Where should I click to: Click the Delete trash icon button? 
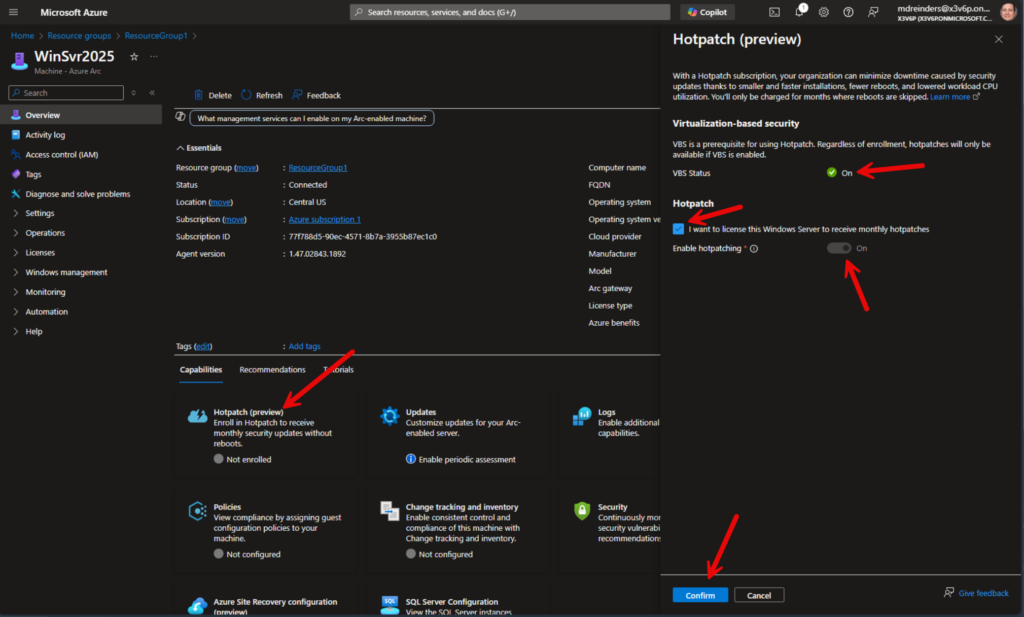click(213, 95)
